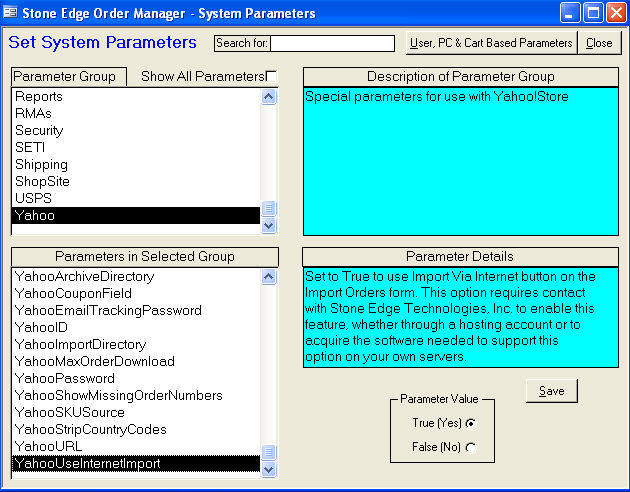Select YahooEmailTrackingPassword parameter

[x=136, y=310]
